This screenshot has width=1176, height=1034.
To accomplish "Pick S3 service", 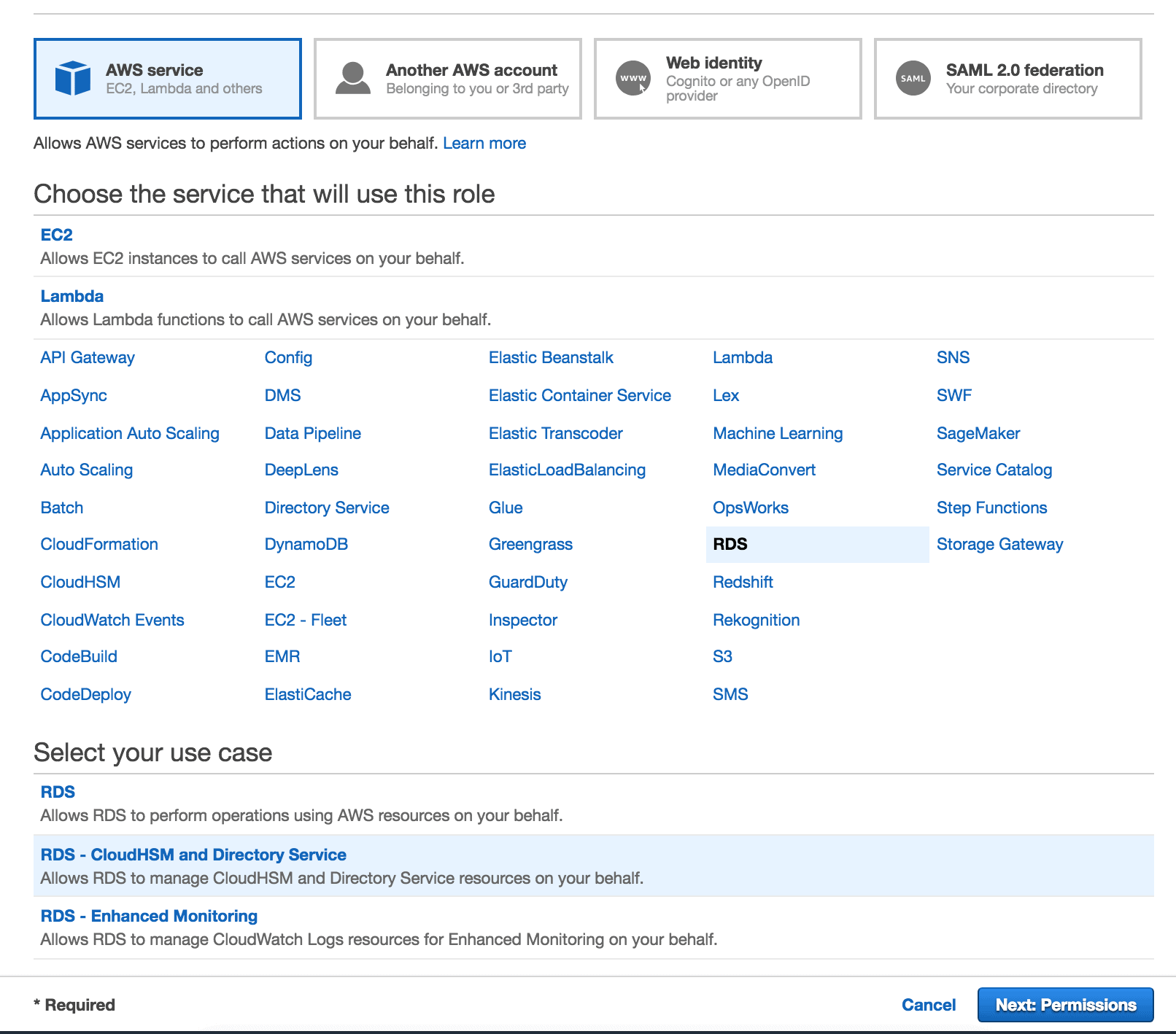I will pyautogui.click(x=722, y=656).
